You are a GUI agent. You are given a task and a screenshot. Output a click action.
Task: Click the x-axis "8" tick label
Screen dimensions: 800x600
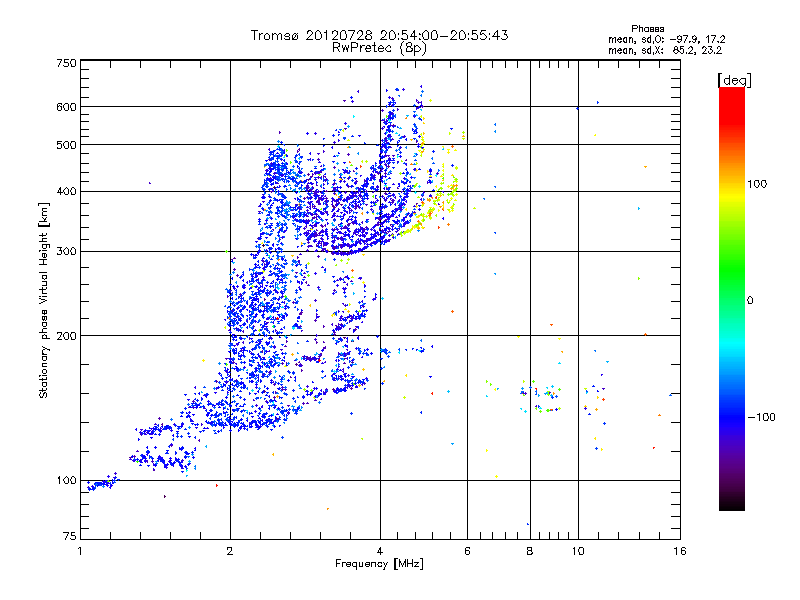(530, 551)
